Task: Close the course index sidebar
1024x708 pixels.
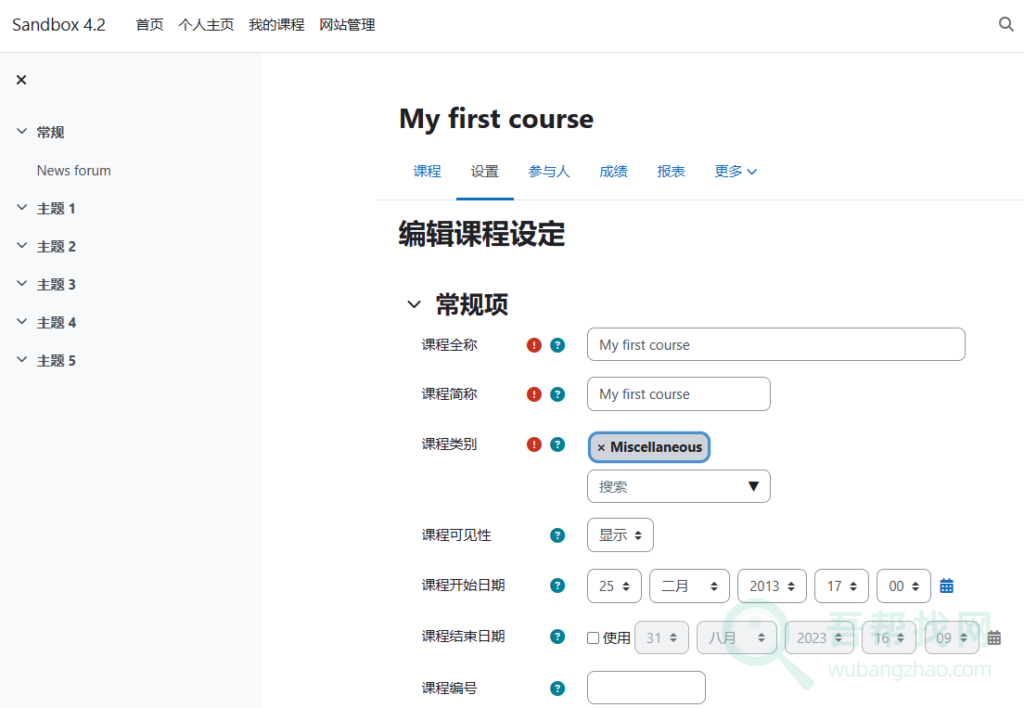Action: click(21, 79)
